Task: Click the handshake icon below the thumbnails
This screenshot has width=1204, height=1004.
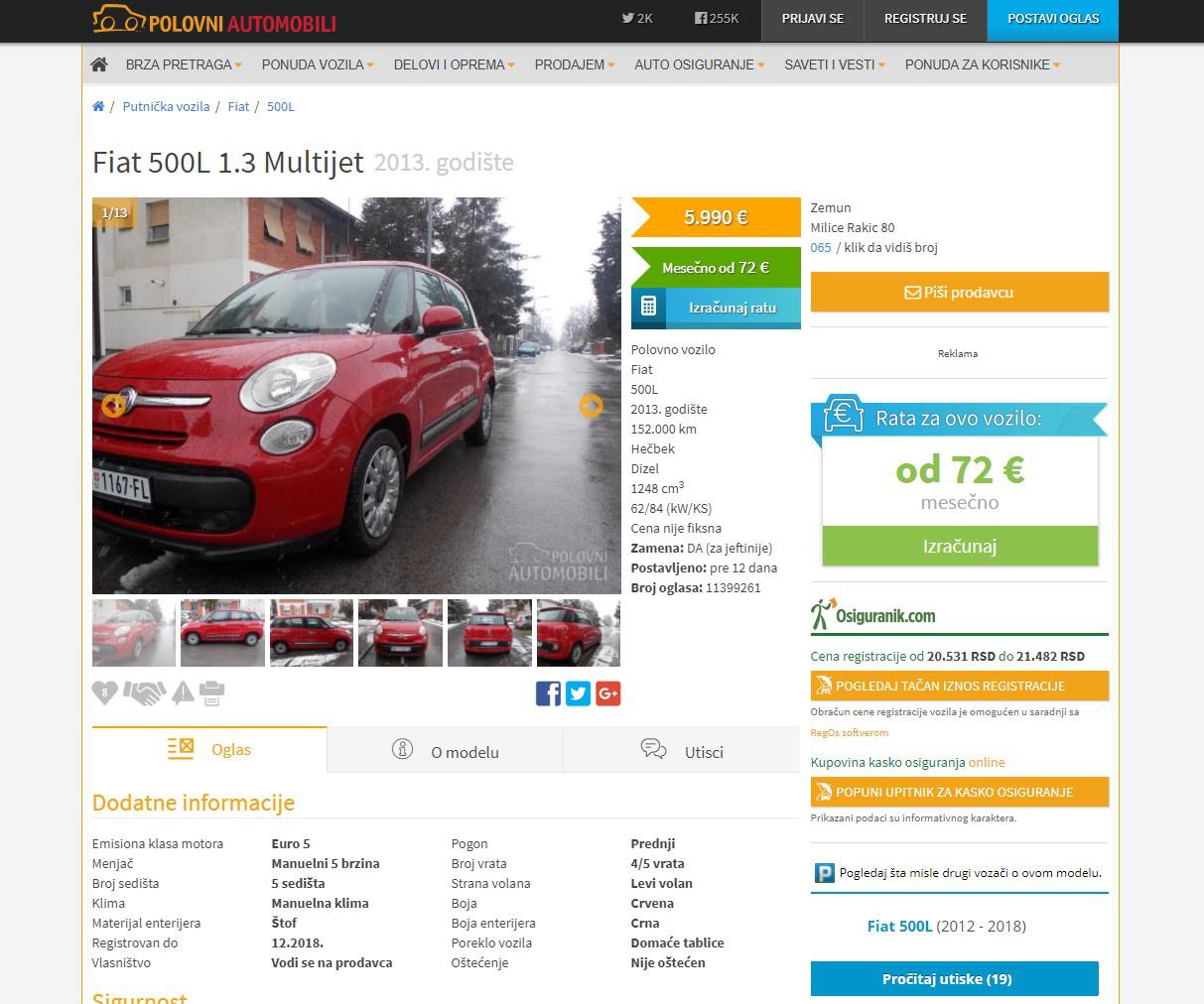Action: (145, 692)
